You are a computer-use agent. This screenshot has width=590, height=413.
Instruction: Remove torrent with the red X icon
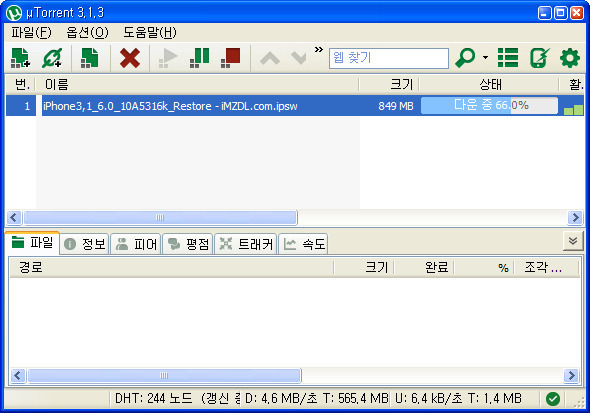pyautogui.click(x=130, y=58)
